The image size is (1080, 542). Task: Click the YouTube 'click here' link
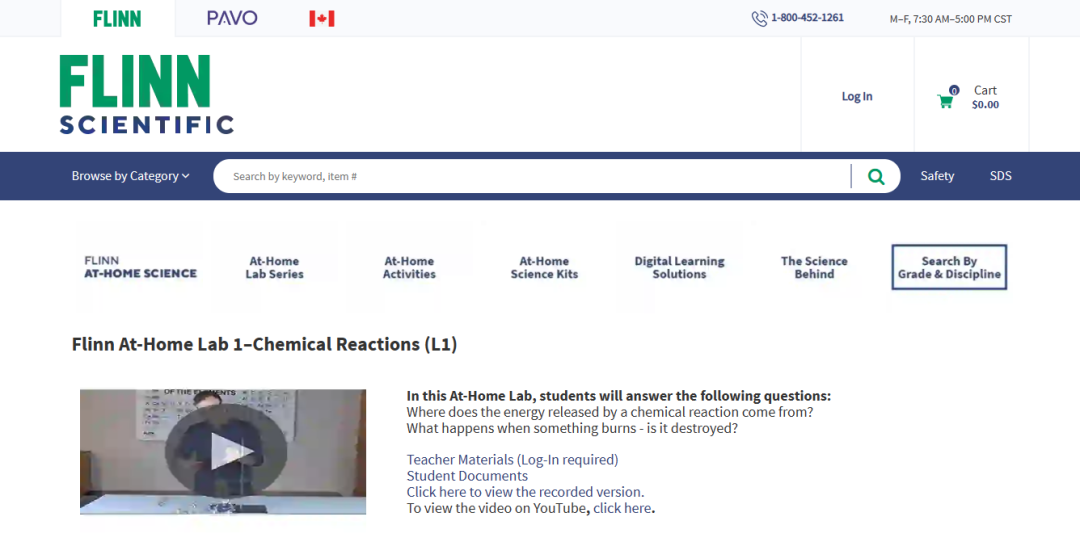622,508
